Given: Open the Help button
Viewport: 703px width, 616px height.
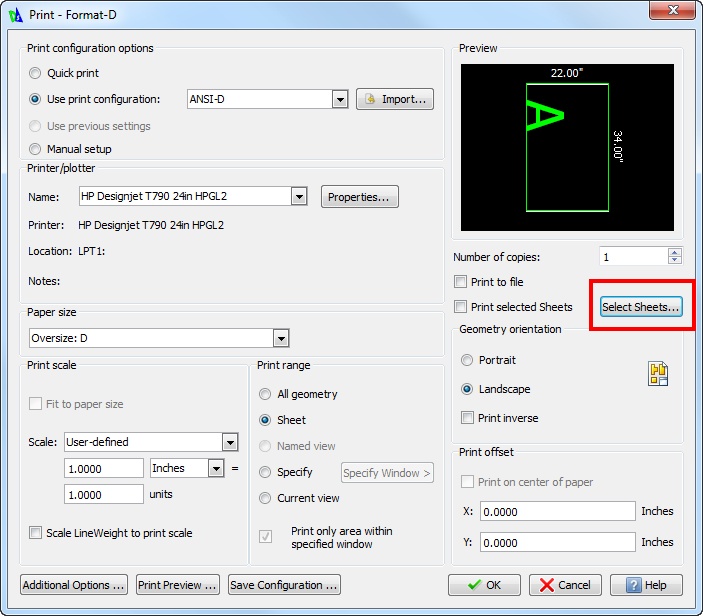Looking at the screenshot, I should pyautogui.click(x=646, y=585).
